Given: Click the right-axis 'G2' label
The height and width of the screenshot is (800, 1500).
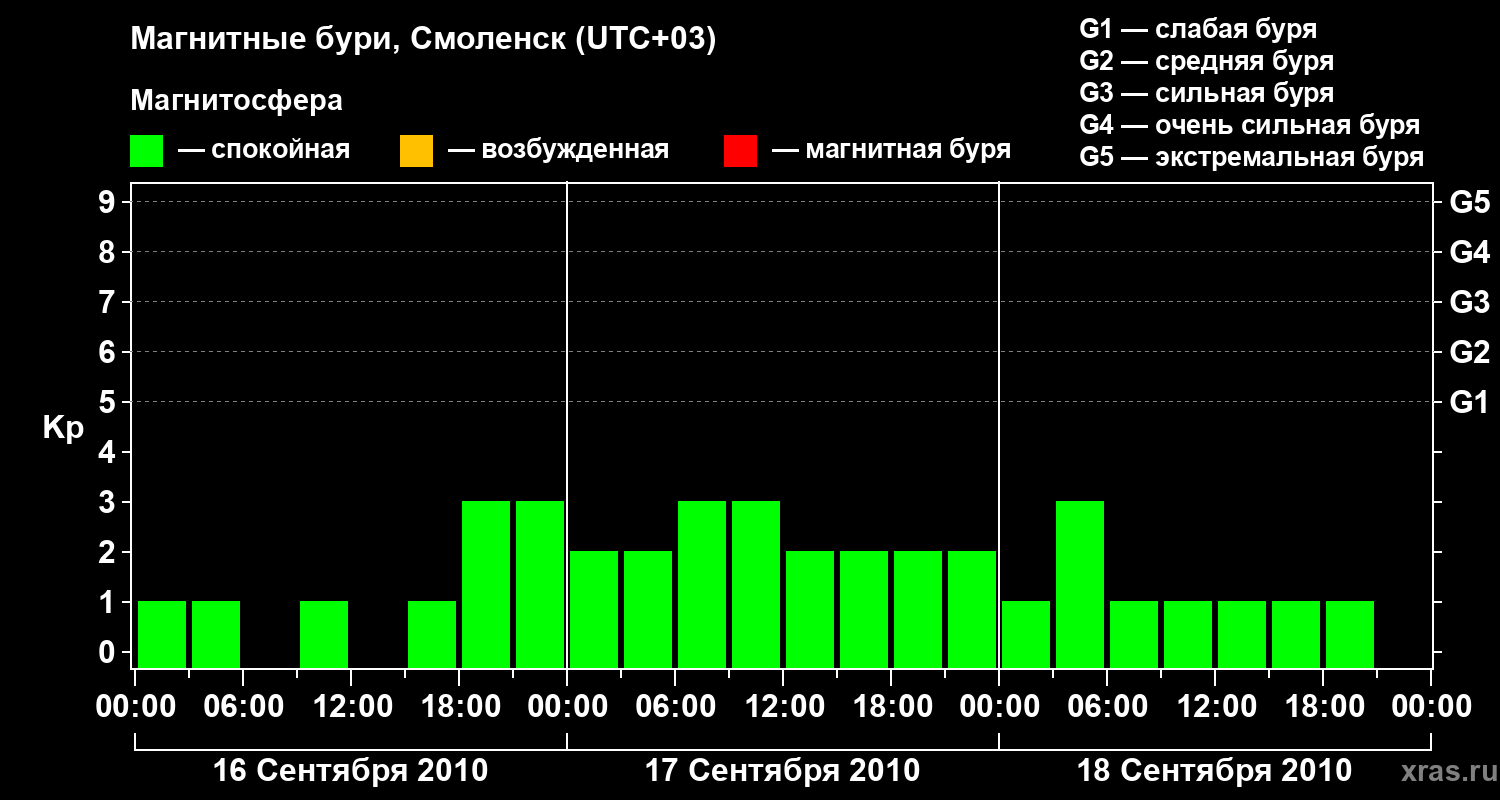Looking at the screenshot, I should click(1469, 353).
